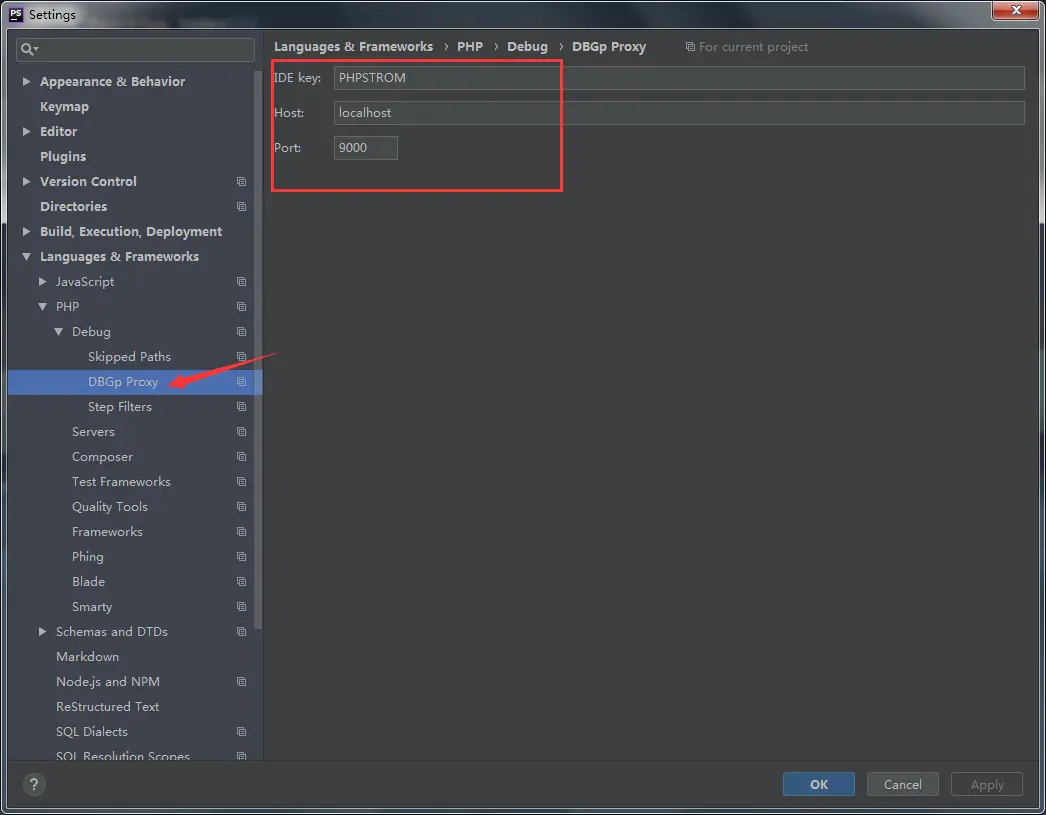Open the Servers settings page
The height and width of the screenshot is (815, 1046).
point(93,432)
